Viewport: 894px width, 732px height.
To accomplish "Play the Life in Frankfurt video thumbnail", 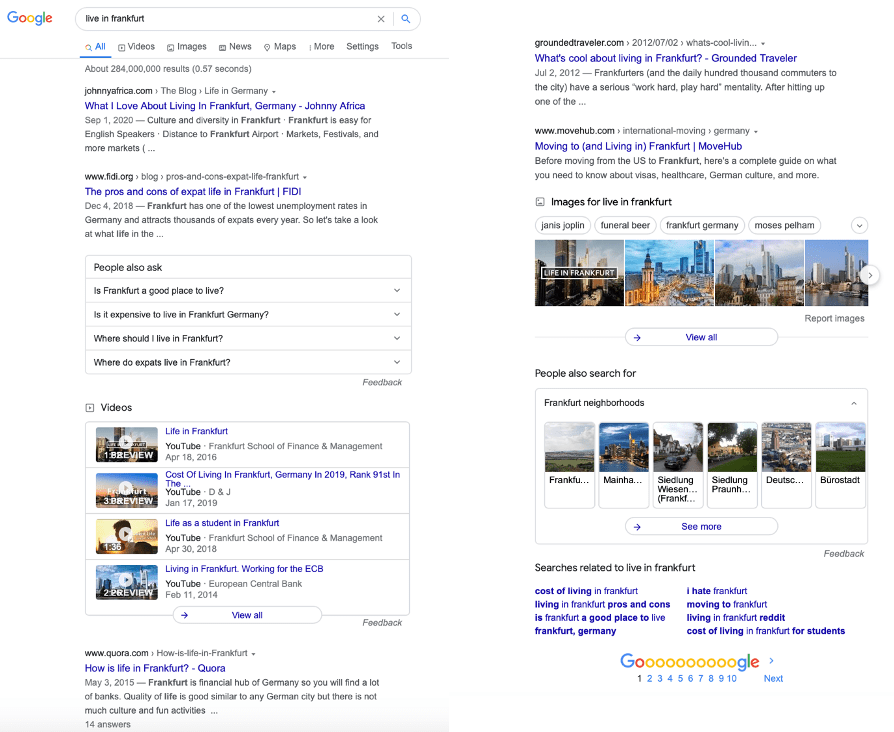I will coord(126,444).
